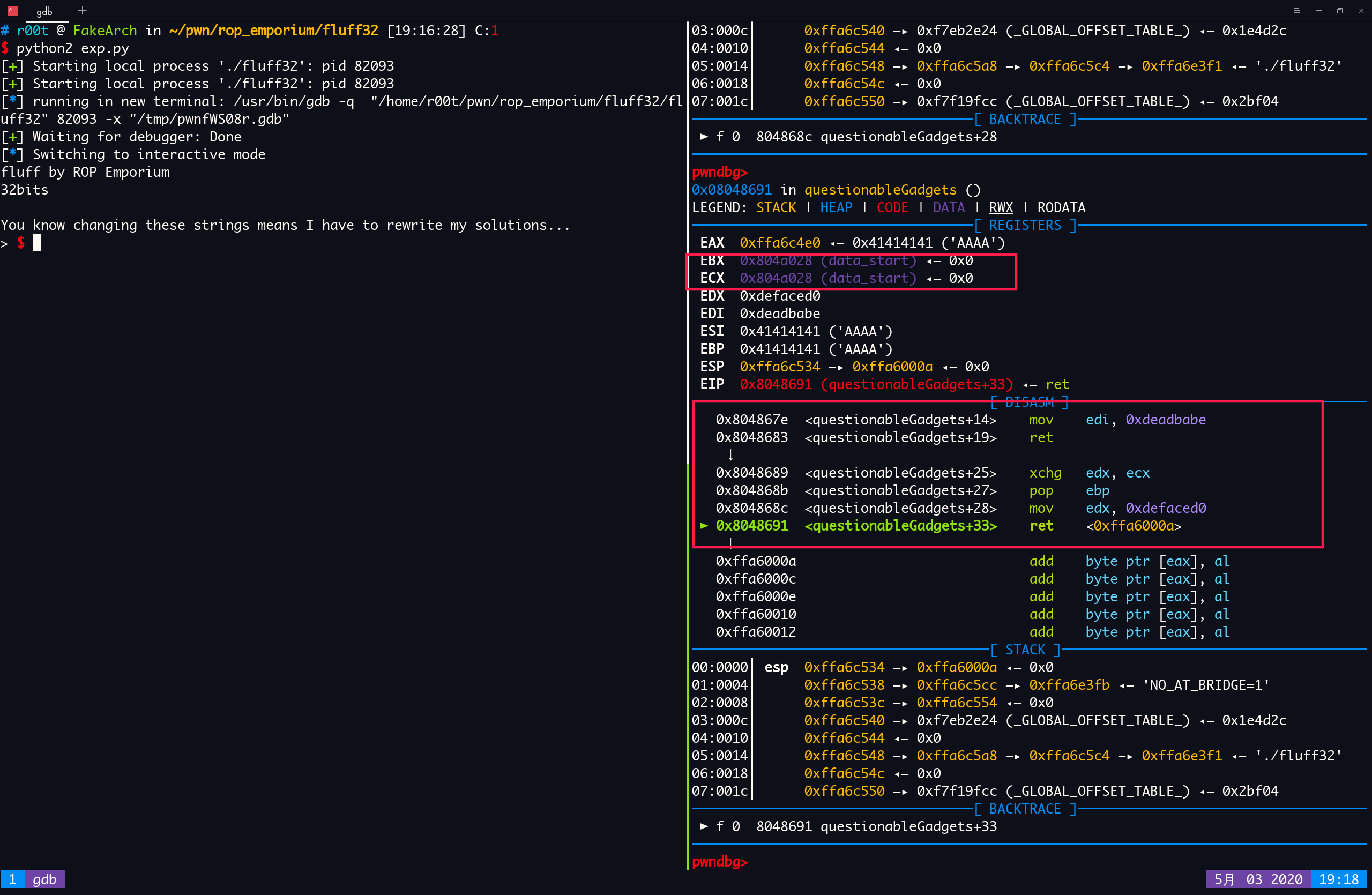Click the tmux window 'gdb' in status bar

click(44, 879)
